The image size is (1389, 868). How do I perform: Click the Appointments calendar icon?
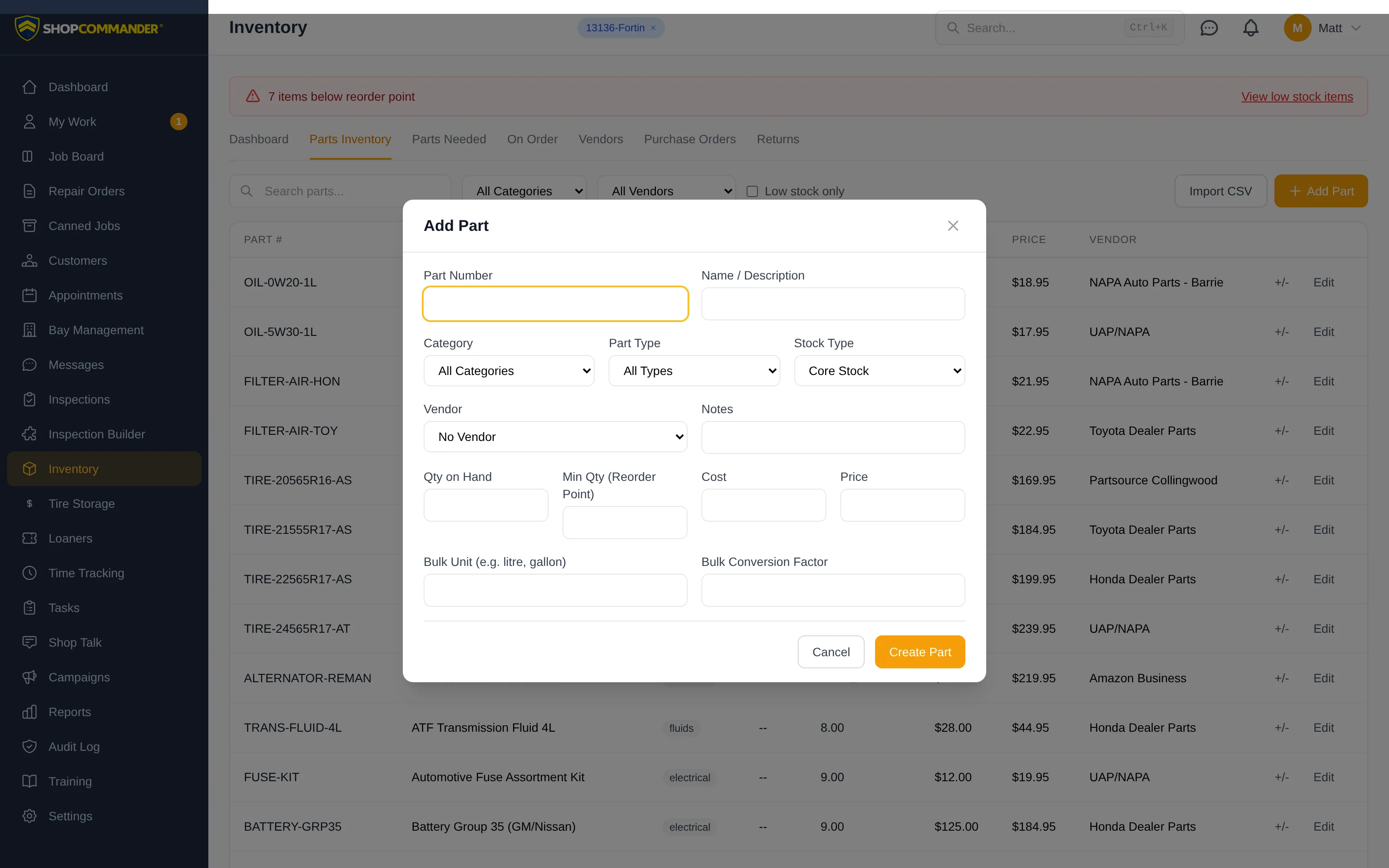[29, 295]
